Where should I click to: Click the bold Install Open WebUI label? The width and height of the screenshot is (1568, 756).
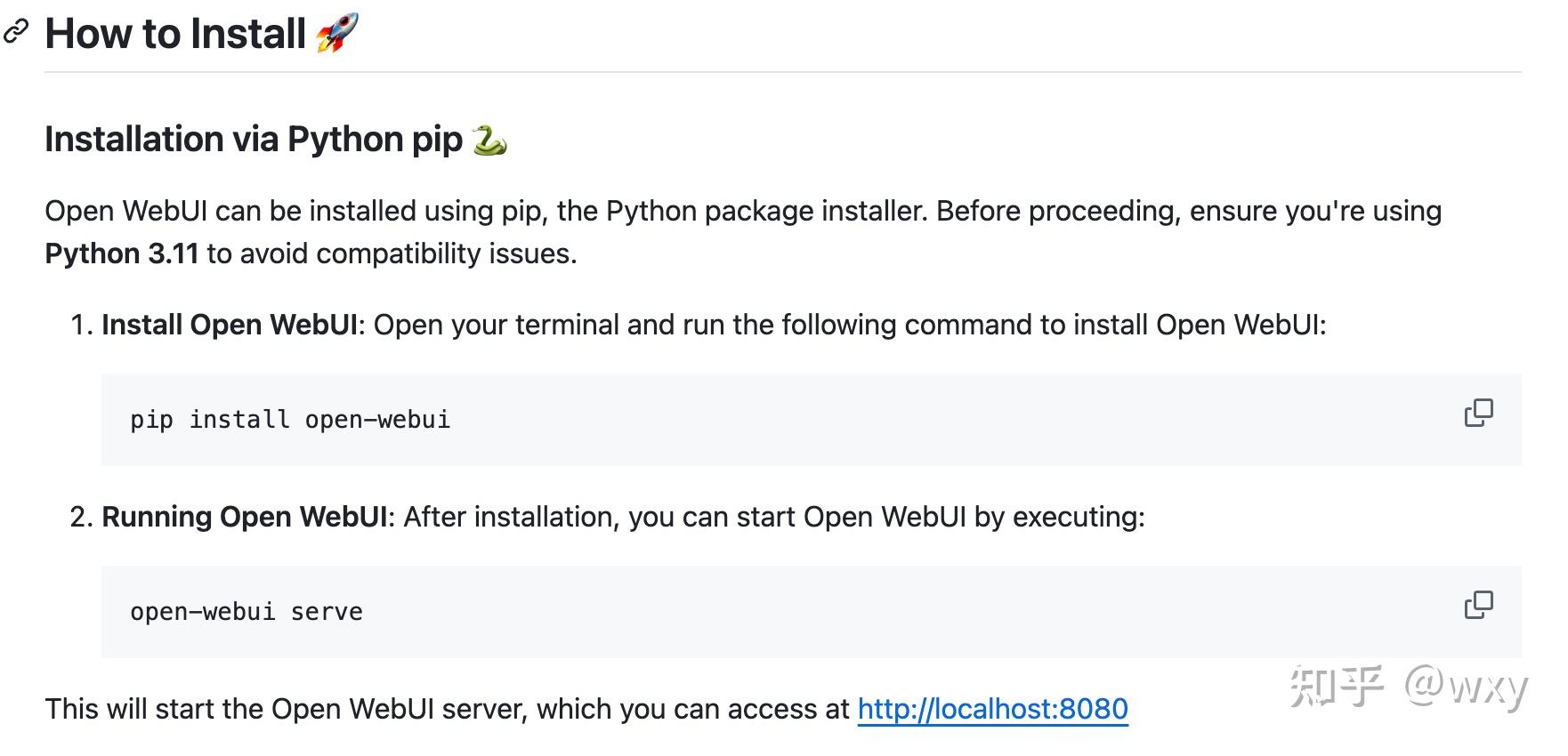(230, 326)
